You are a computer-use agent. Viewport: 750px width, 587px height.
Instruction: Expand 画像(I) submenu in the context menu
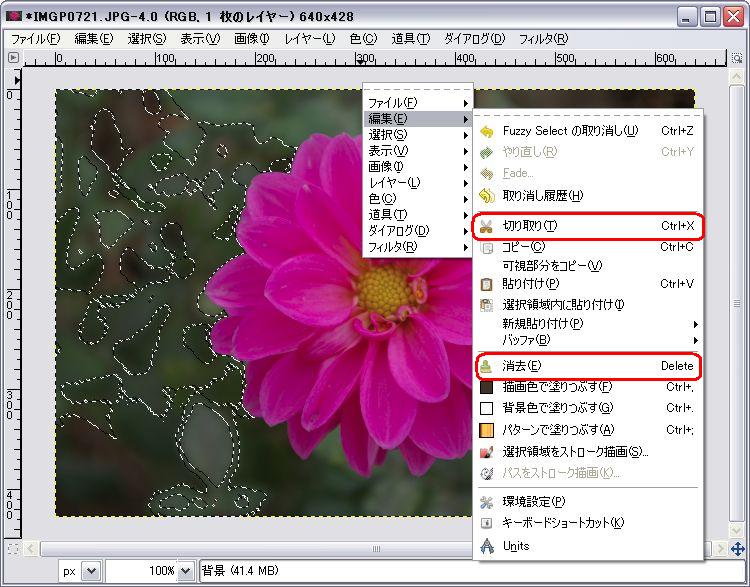418,166
